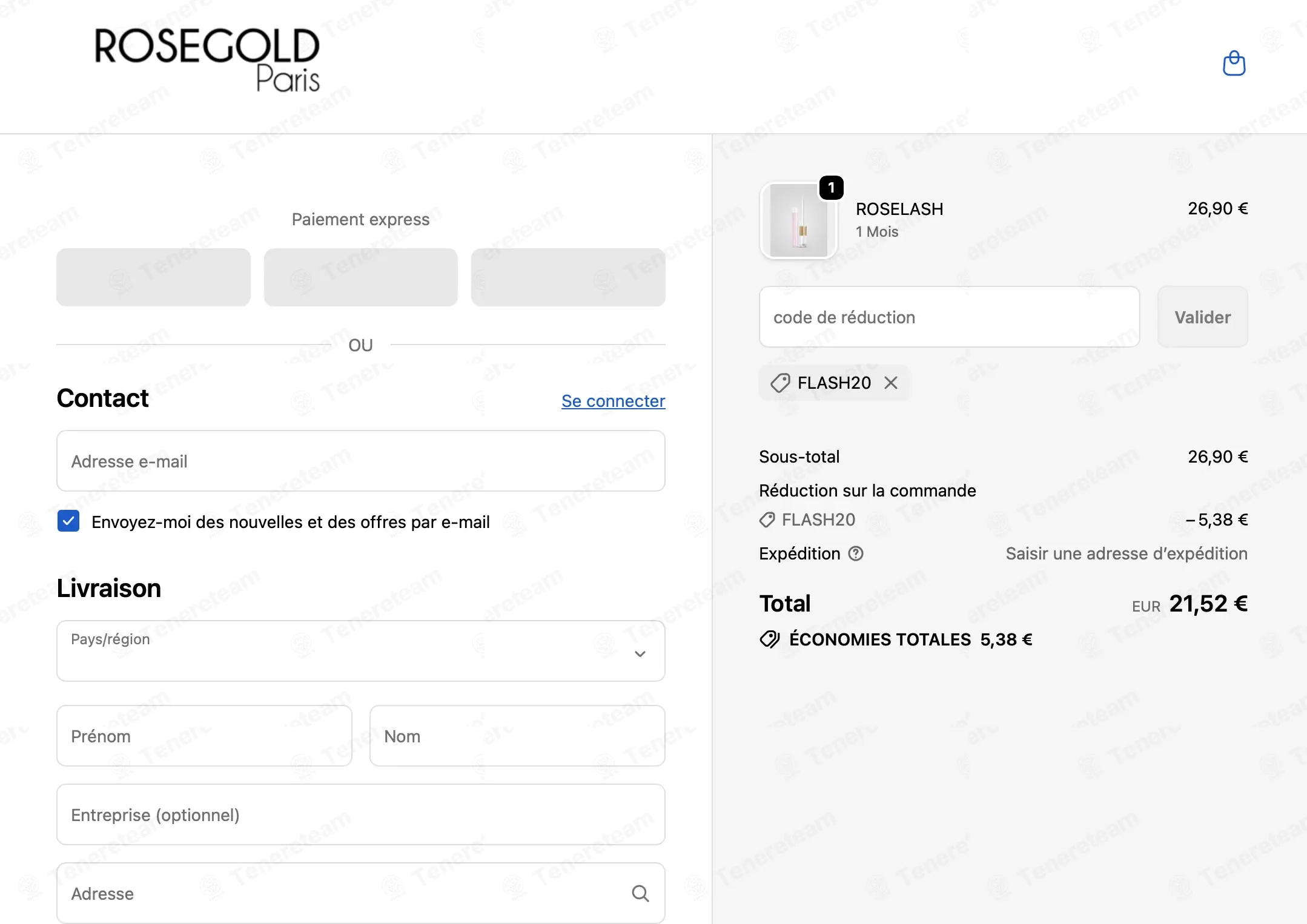Image resolution: width=1307 pixels, height=924 pixels.
Task: Click the '– 5,38 €' discount amount
Action: [x=1217, y=520]
